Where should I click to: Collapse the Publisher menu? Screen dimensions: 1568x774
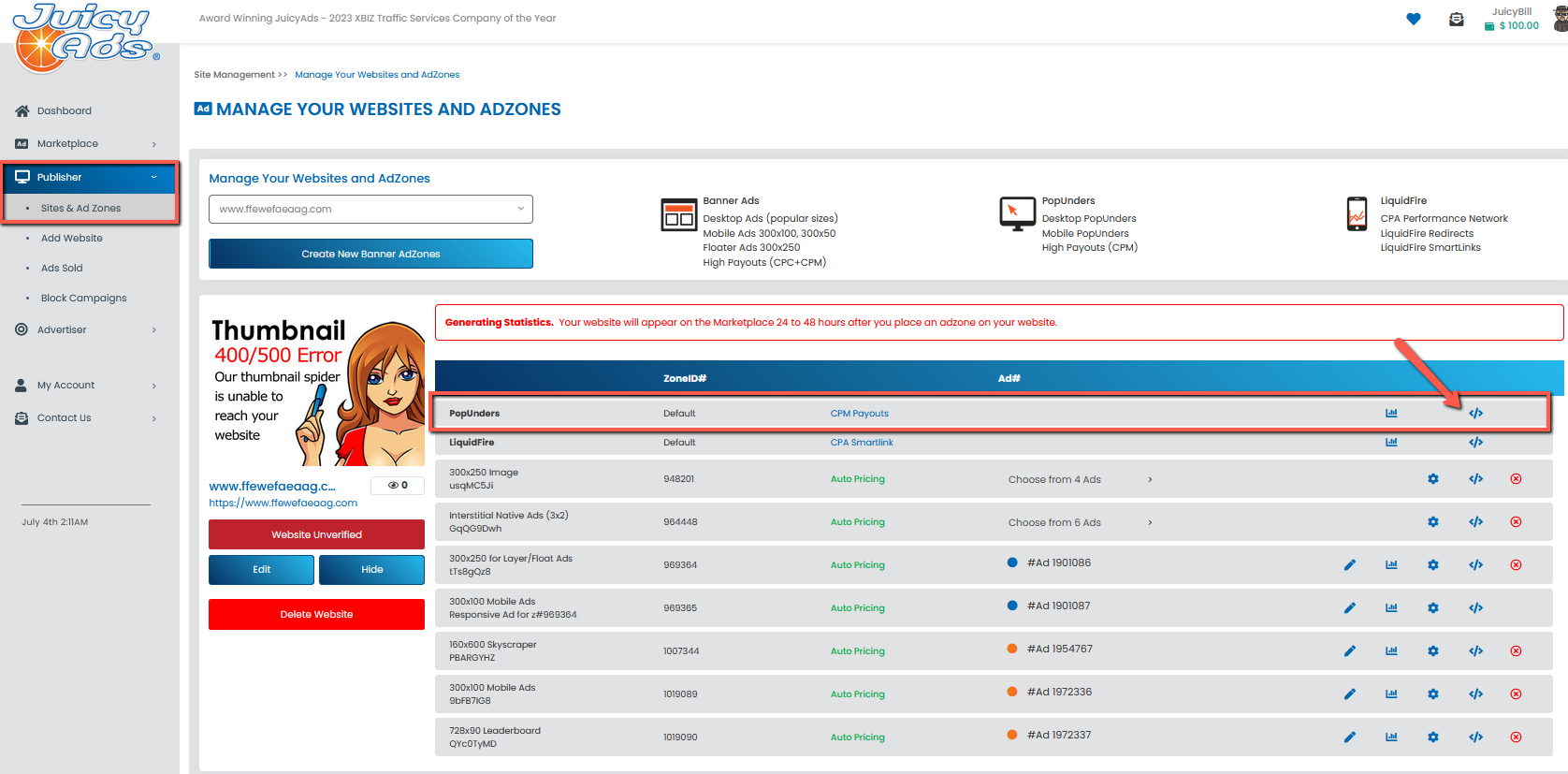click(x=90, y=178)
